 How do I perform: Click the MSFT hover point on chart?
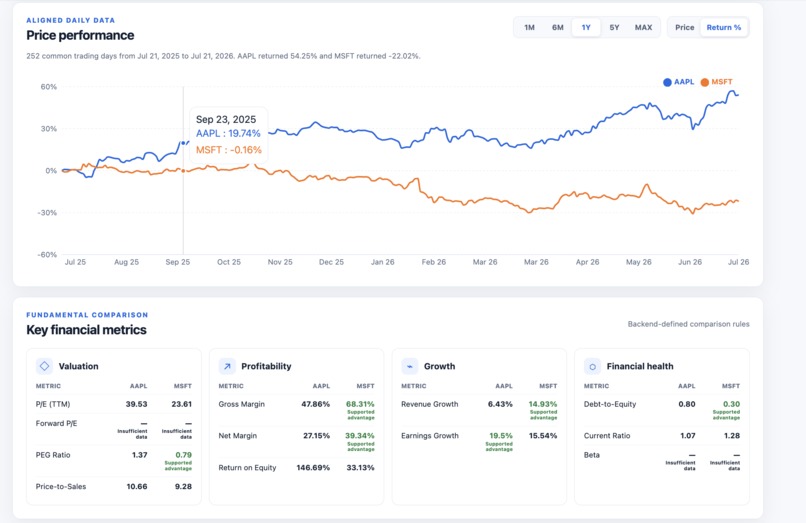(183, 171)
